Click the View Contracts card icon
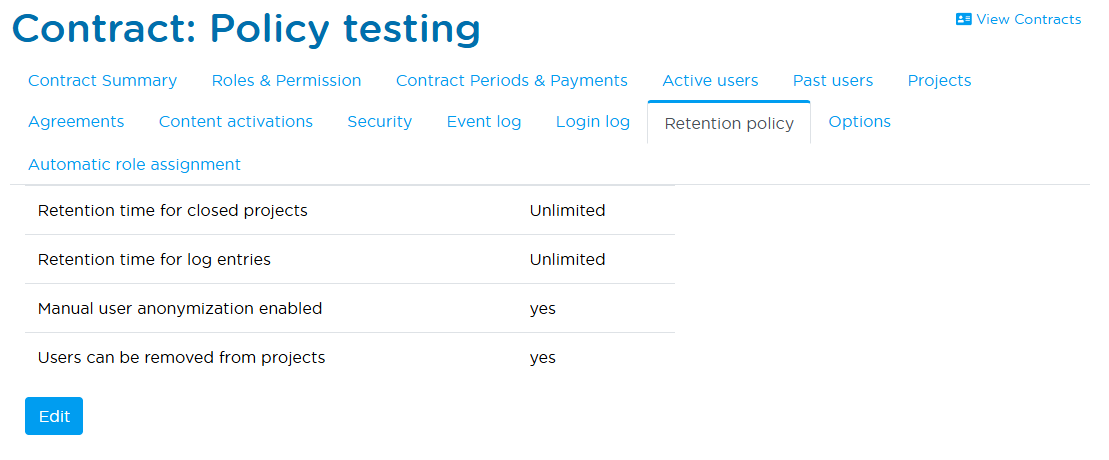This screenshot has height=460, width=1109. coord(964,19)
